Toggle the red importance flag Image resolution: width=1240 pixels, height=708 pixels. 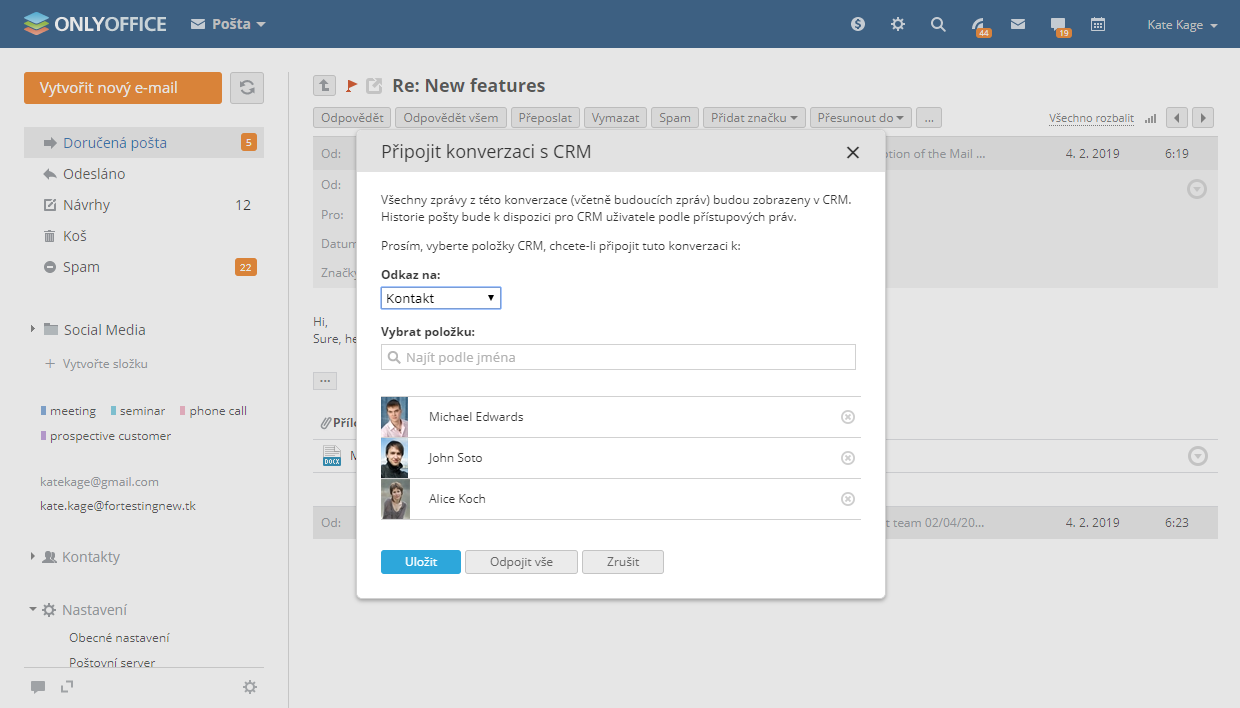point(351,86)
